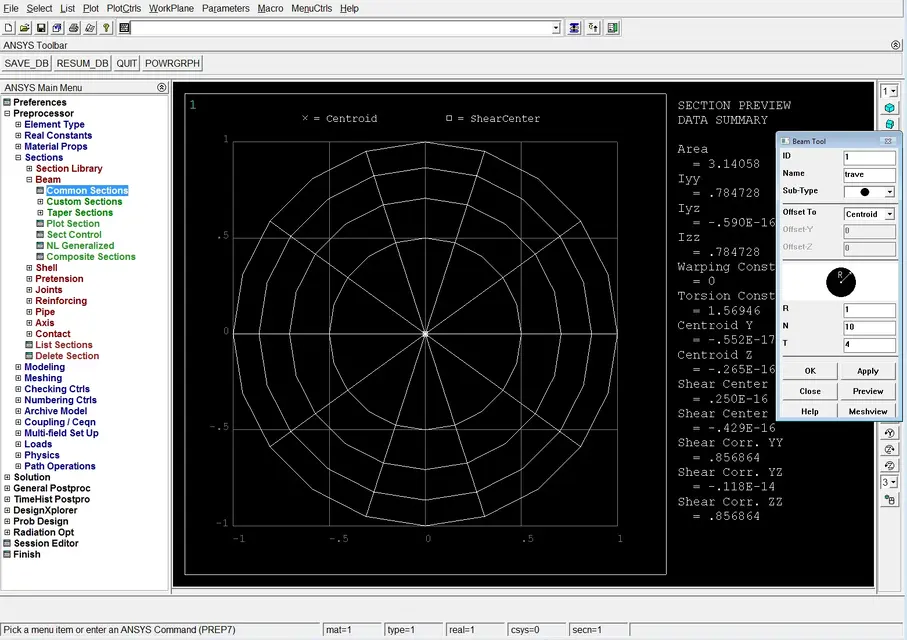Click Preview in the Beam Tool
The height and width of the screenshot is (640, 907).
pyautogui.click(x=868, y=391)
